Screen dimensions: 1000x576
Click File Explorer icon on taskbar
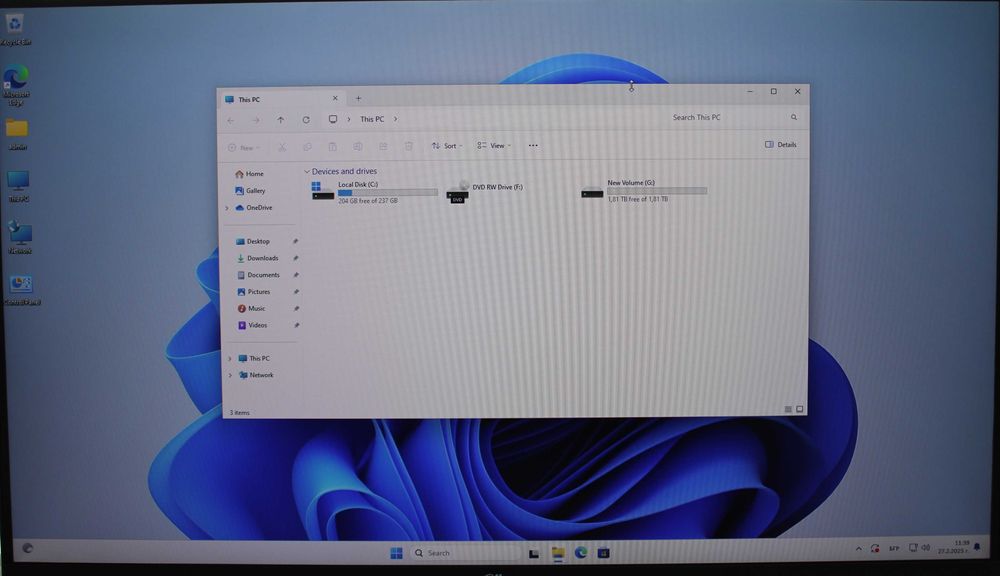pyautogui.click(x=558, y=553)
